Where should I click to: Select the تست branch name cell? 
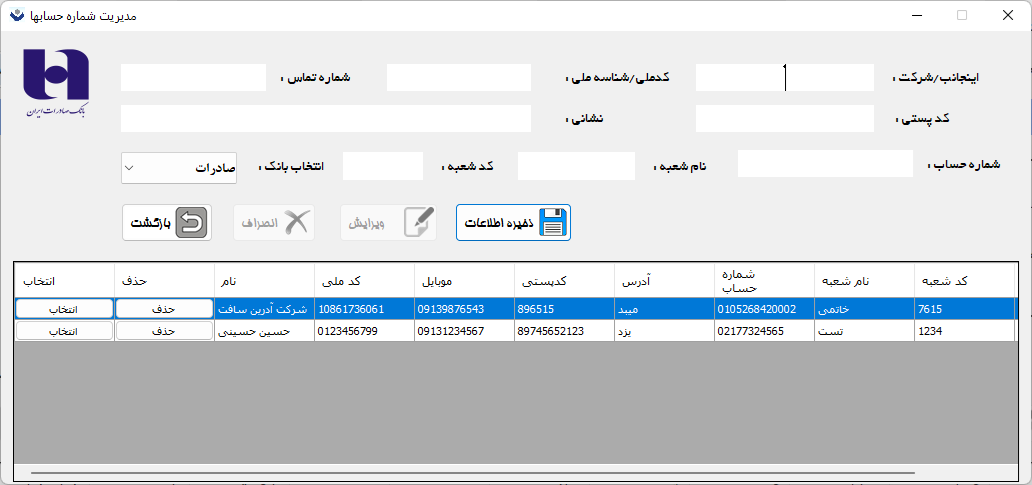click(865, 331)
